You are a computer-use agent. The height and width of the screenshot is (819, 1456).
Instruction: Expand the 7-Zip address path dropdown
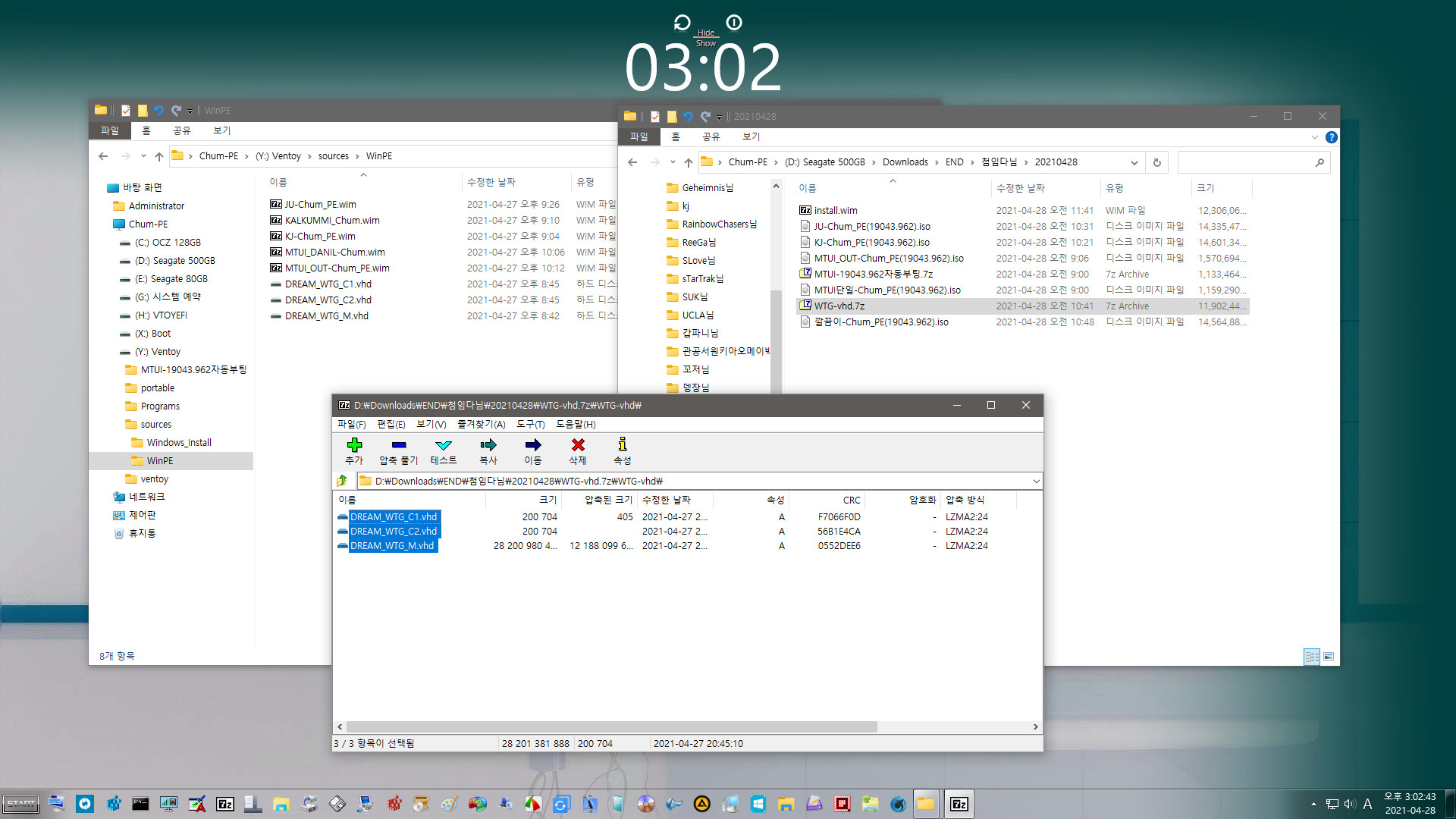pos(1036,481)
